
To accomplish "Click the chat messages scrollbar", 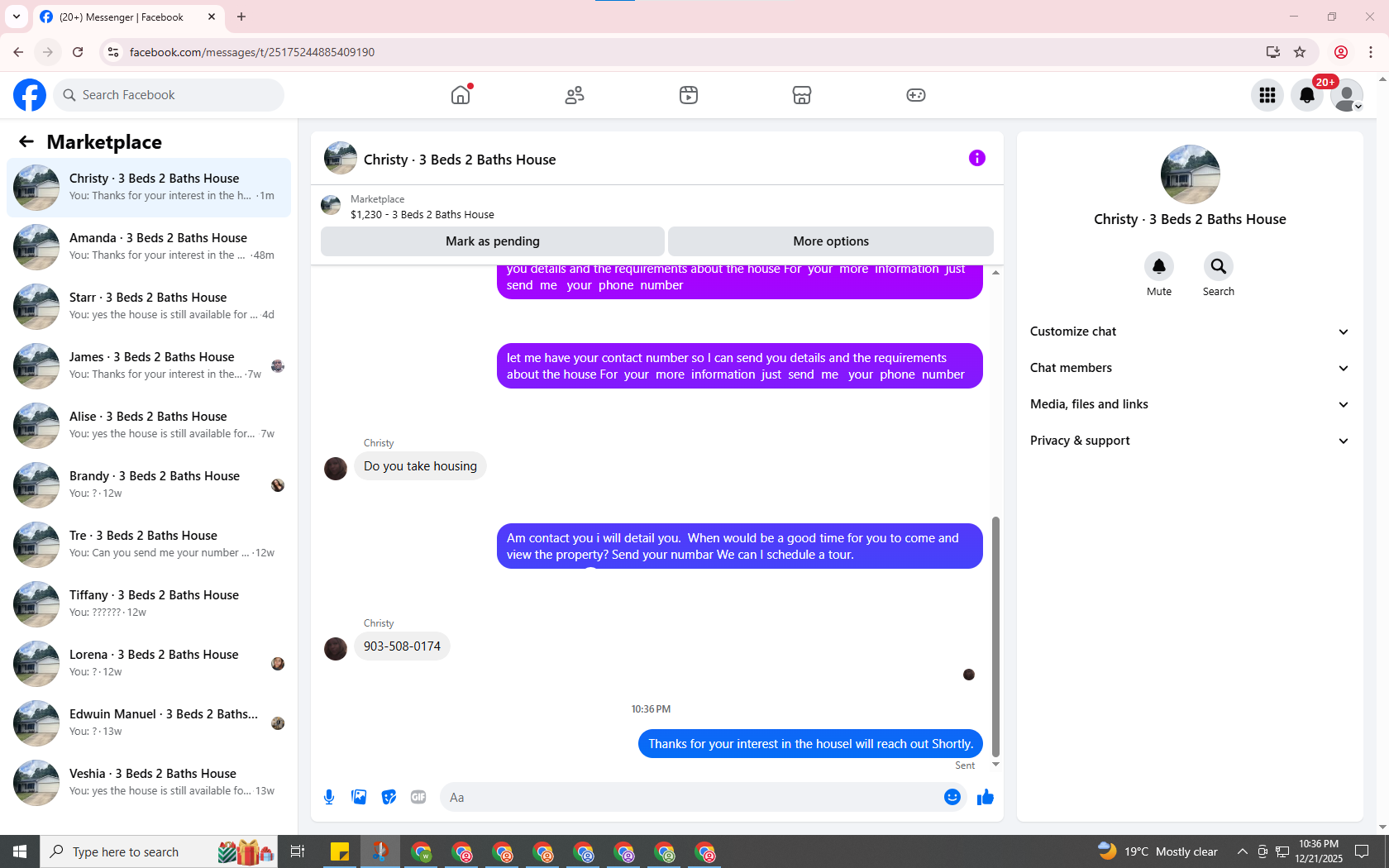I will click(x=995, y=637).
